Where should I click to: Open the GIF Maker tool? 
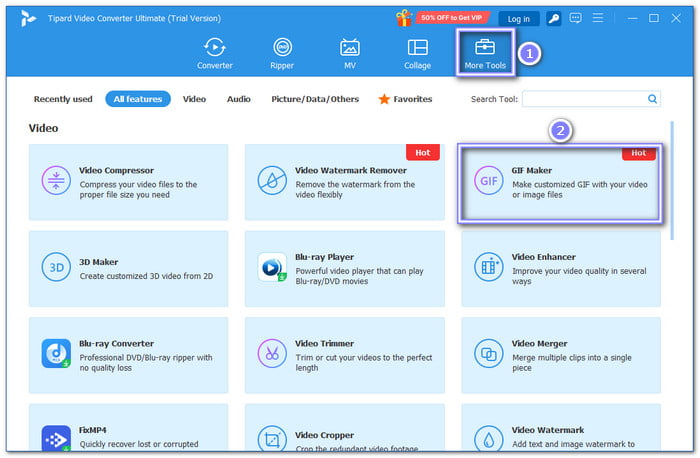(559, 182)
